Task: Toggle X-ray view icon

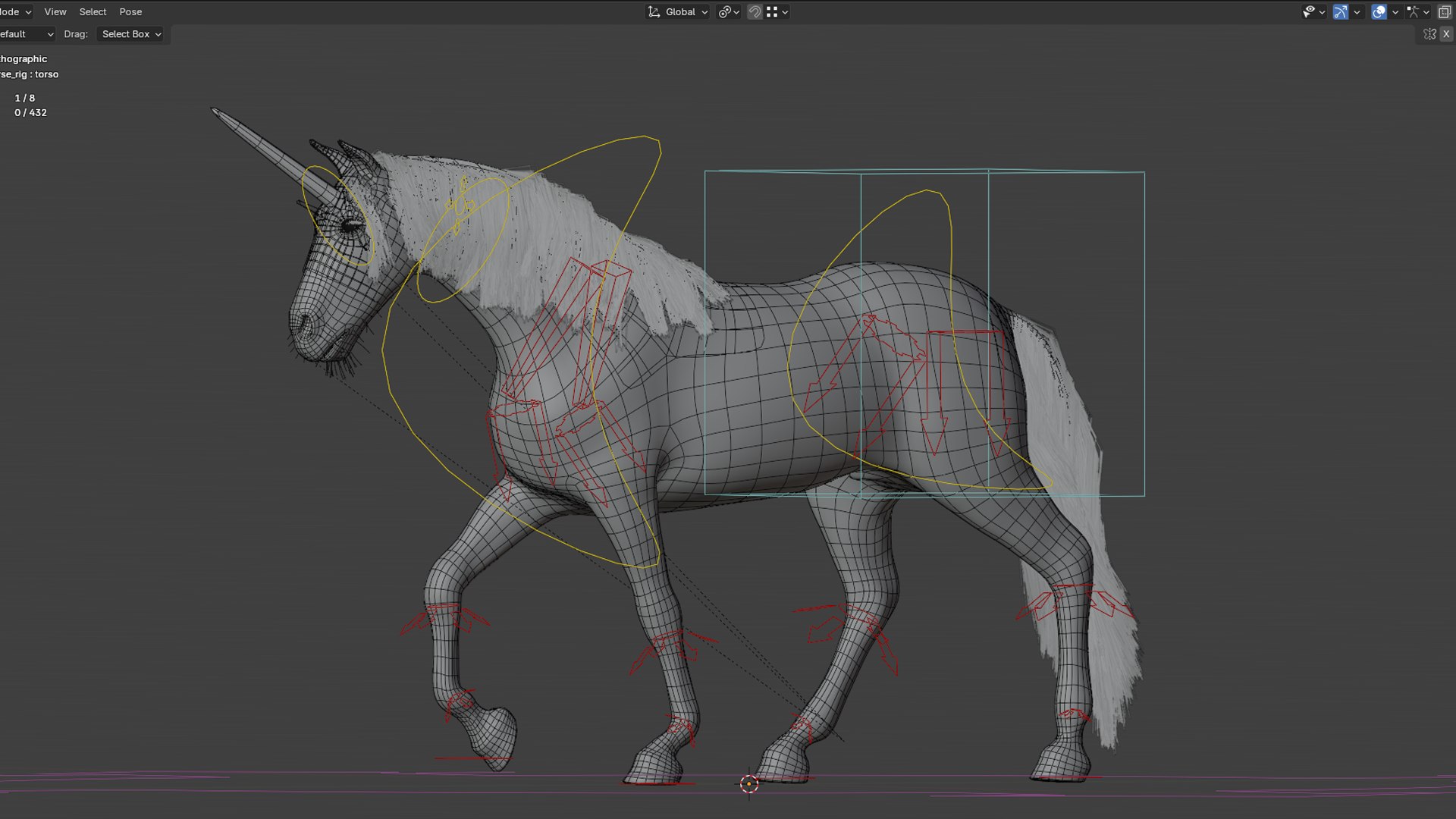Action: point(1445,11)
